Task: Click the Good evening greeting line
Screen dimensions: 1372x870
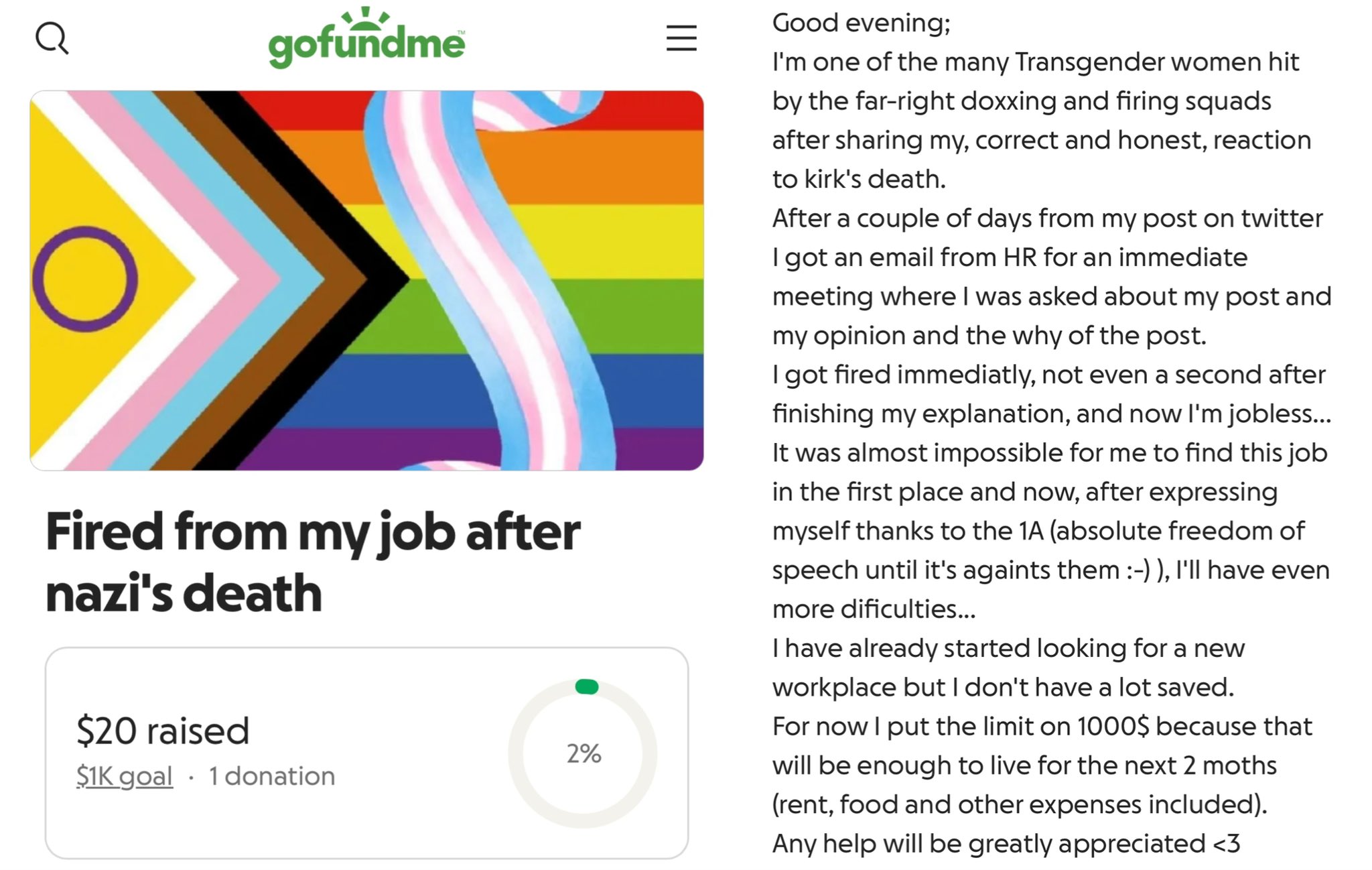Action: coord(861,23)
